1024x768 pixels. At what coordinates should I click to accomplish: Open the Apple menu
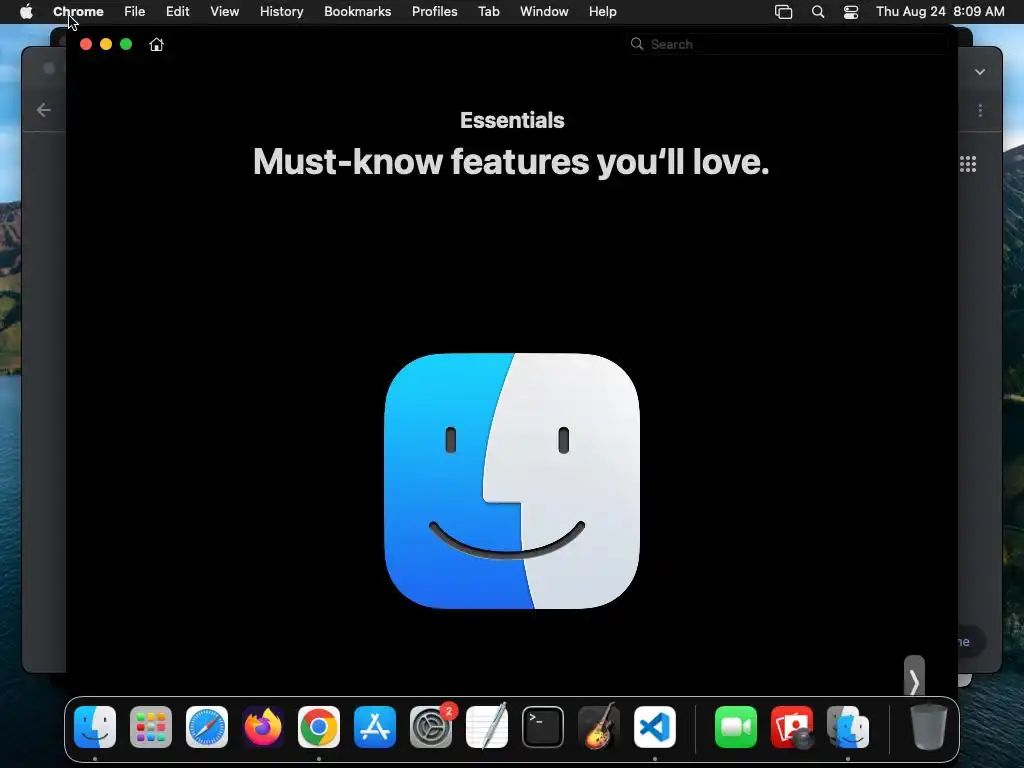pos(26,12)
